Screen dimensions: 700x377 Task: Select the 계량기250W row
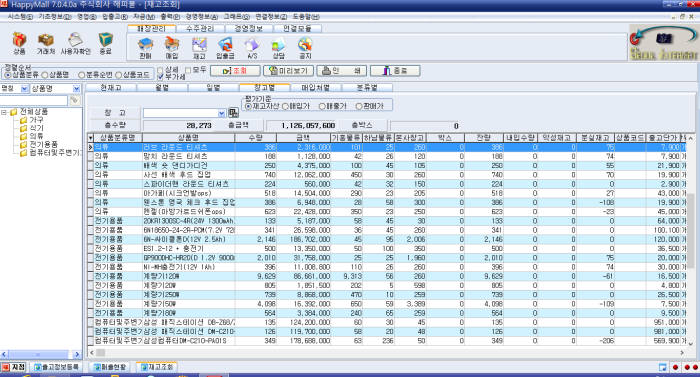(x=388, y=295)
